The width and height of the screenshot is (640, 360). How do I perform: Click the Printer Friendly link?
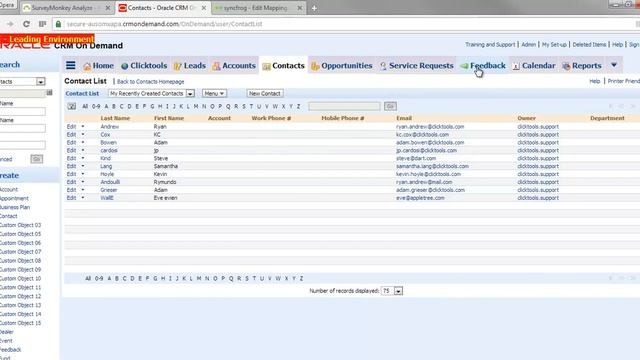(624, 81)
